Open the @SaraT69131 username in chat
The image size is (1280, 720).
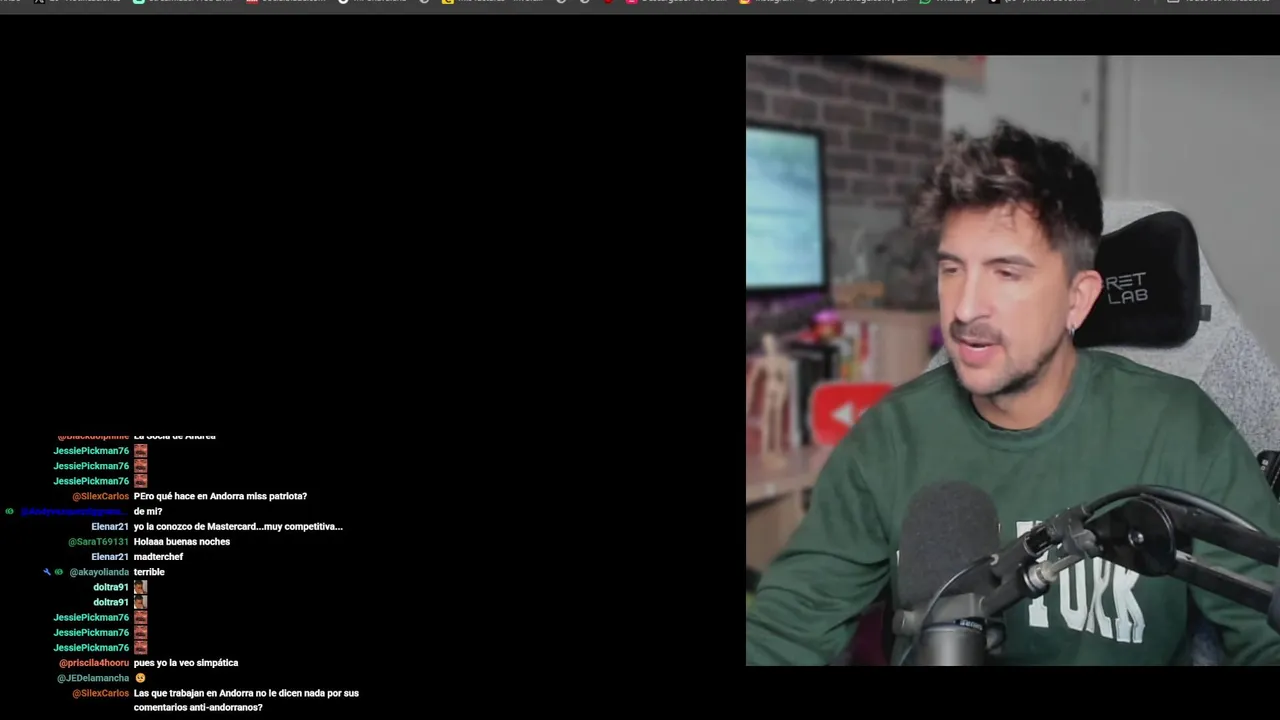[x=98, y=542]
